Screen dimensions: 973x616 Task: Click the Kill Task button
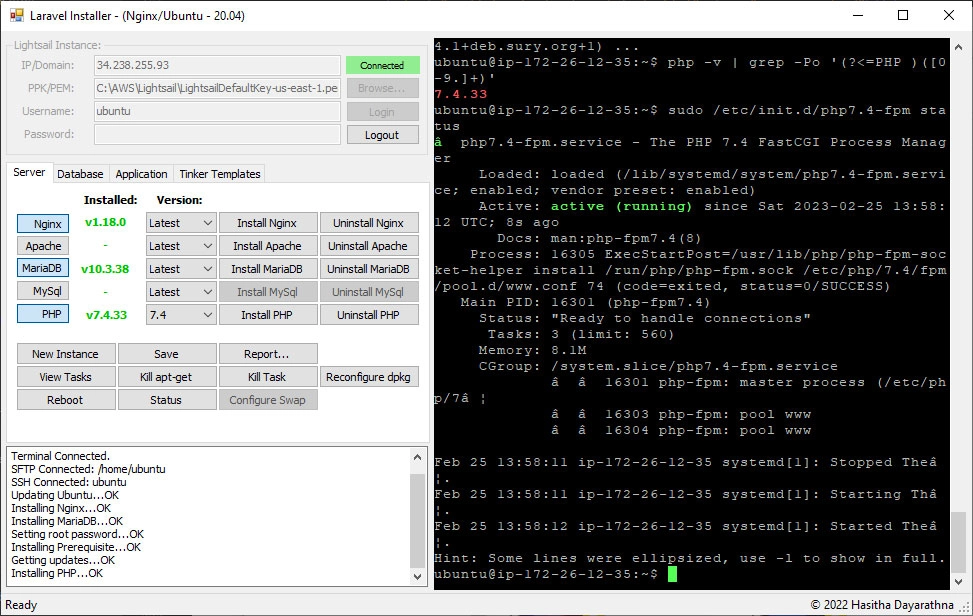point(267,377)
